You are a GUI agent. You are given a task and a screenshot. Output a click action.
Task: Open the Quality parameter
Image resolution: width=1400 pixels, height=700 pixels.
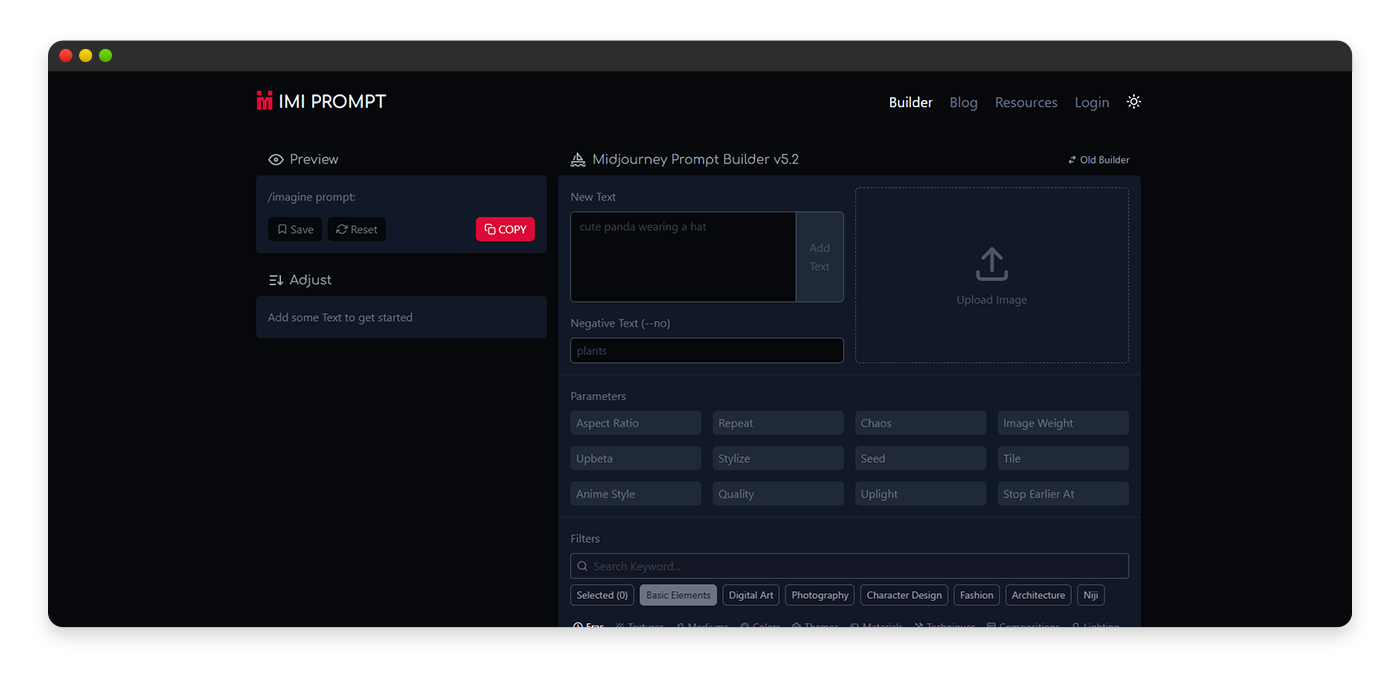click(x=778, y=494)
